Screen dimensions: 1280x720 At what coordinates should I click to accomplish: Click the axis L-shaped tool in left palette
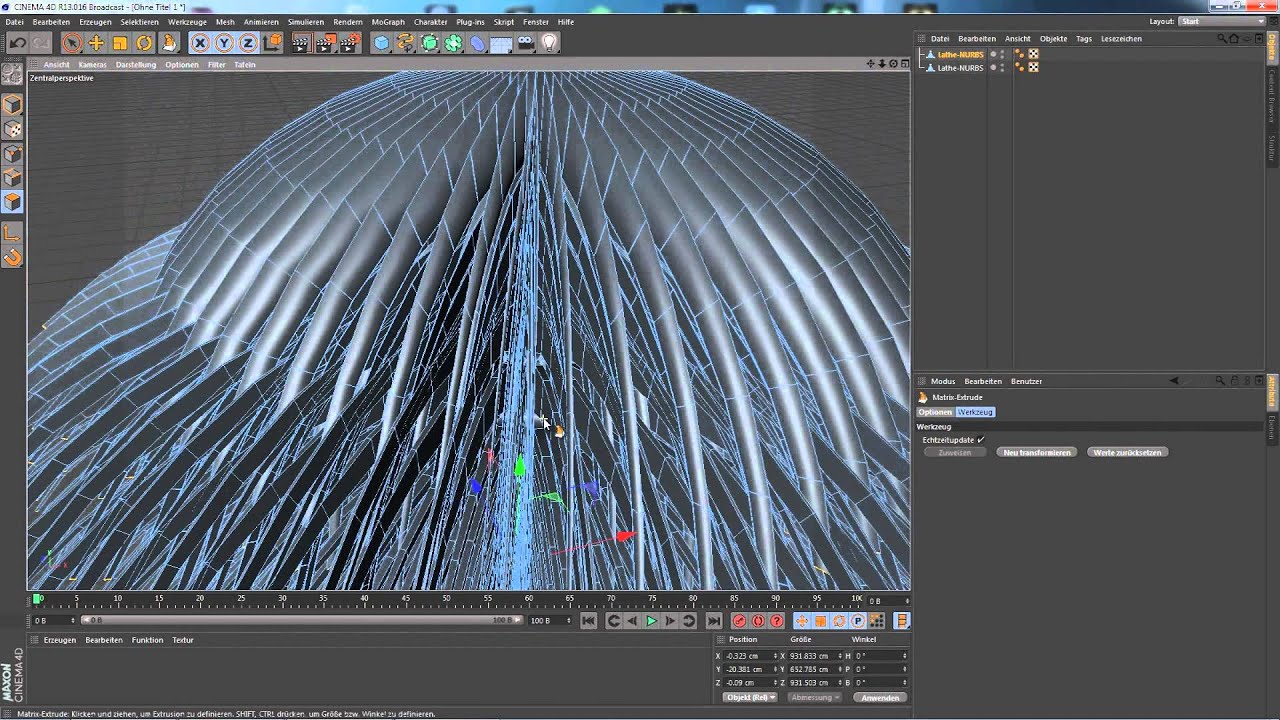point(13,233)
